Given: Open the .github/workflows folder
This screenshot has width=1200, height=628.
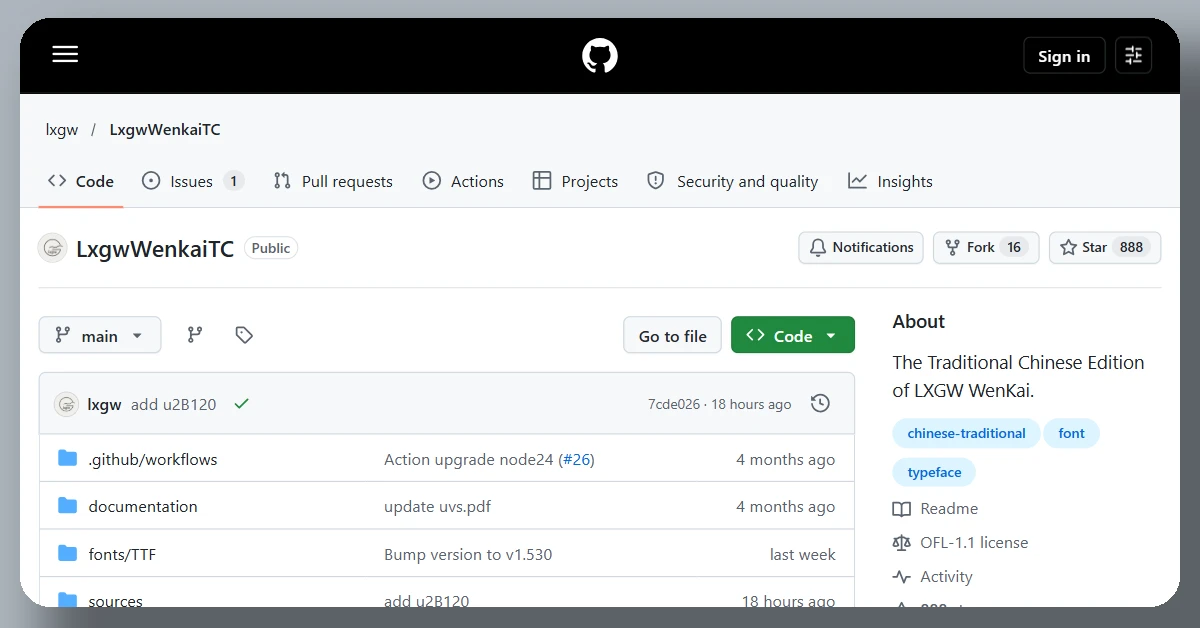Looking at the screenshot, I should point(153,460).
